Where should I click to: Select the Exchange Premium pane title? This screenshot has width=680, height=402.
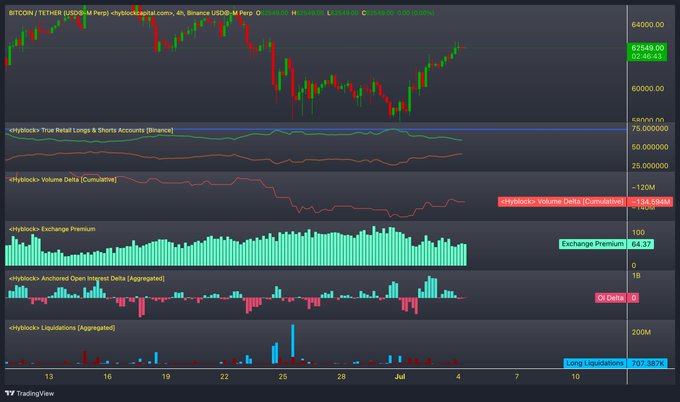52,229
